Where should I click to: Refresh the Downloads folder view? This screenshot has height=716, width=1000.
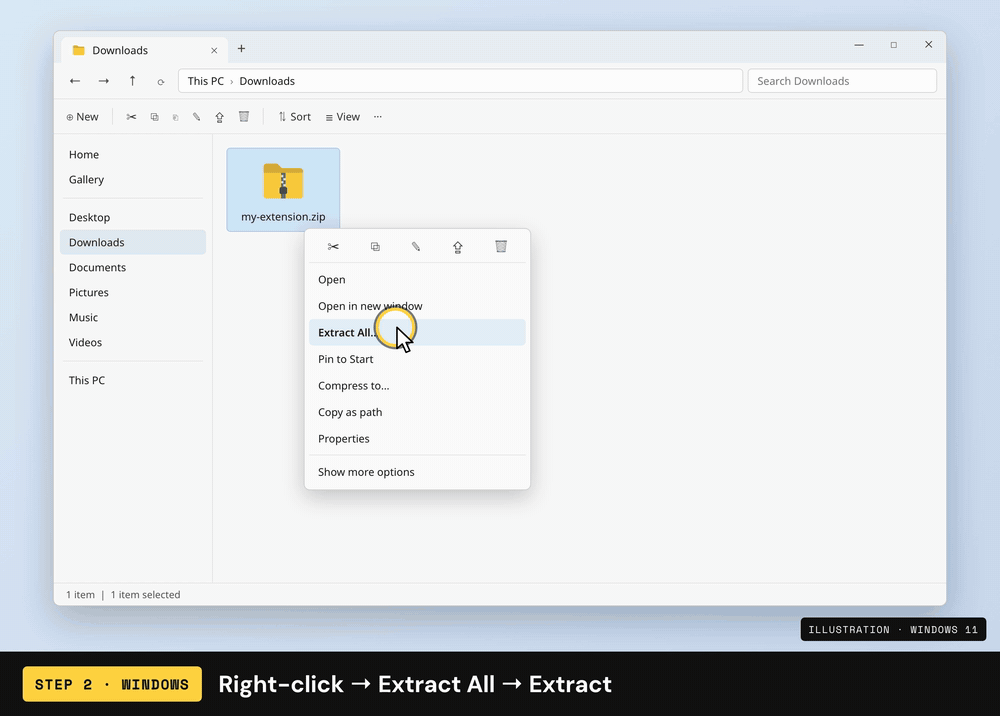click(x=161, y=82)
